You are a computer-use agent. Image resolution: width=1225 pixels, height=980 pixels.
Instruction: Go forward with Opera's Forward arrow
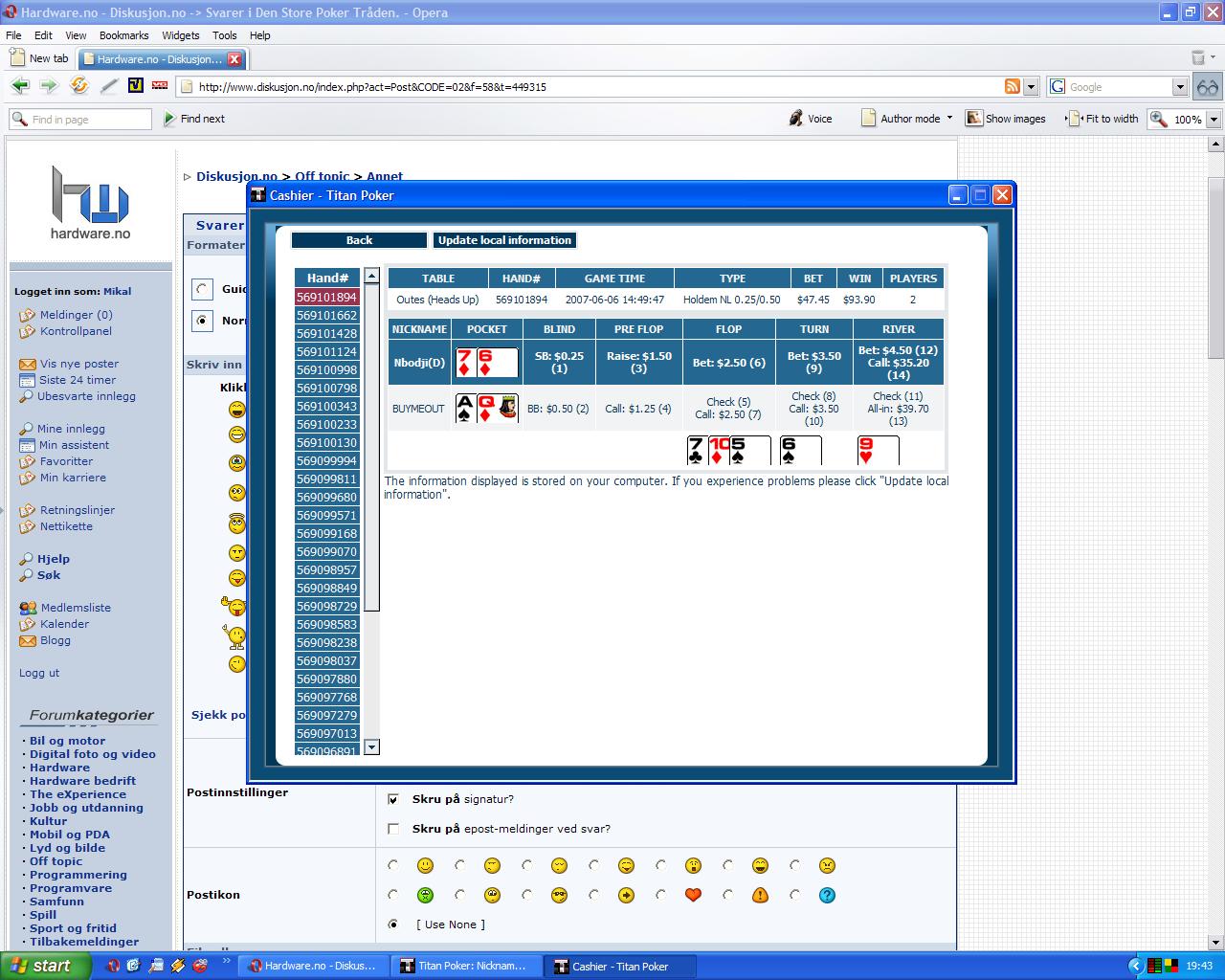click(x=49, y=86)
